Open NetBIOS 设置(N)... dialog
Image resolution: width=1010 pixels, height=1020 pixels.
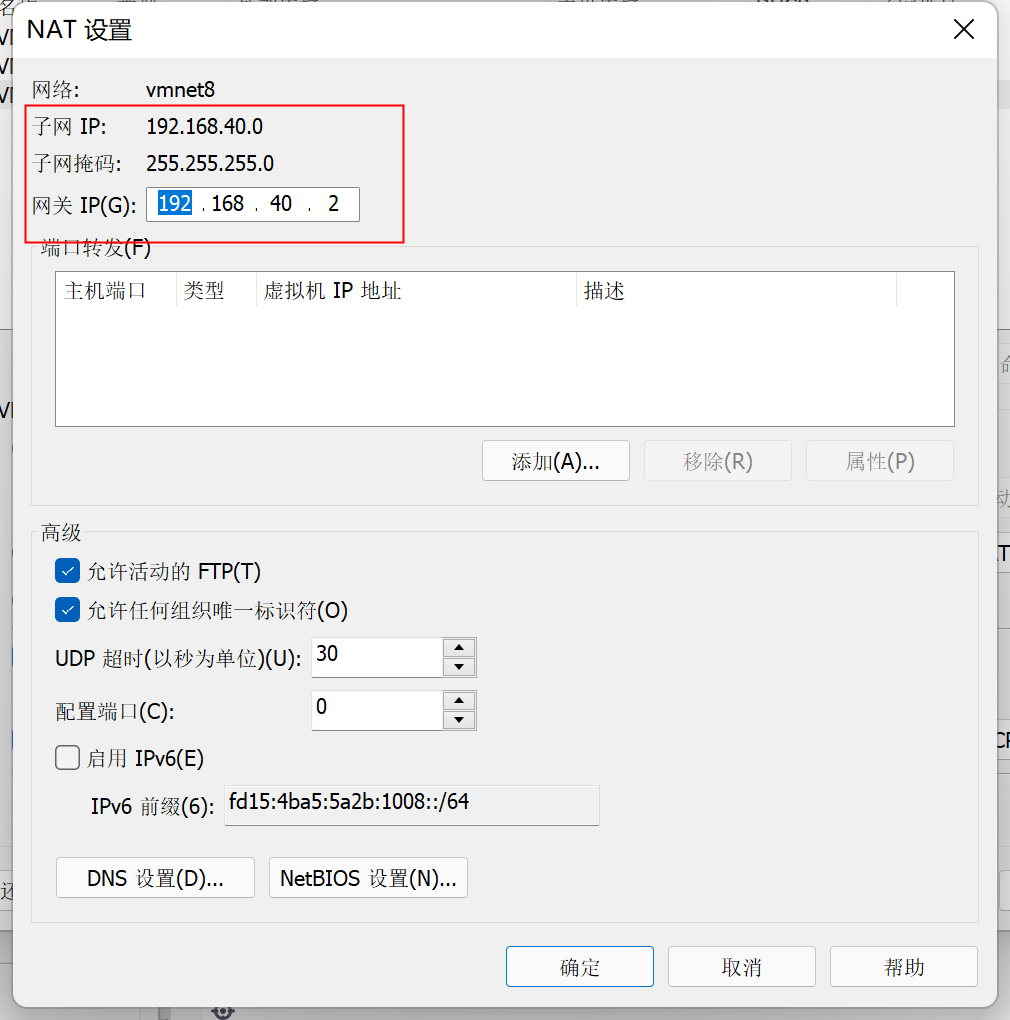click(x=368, y=878)
